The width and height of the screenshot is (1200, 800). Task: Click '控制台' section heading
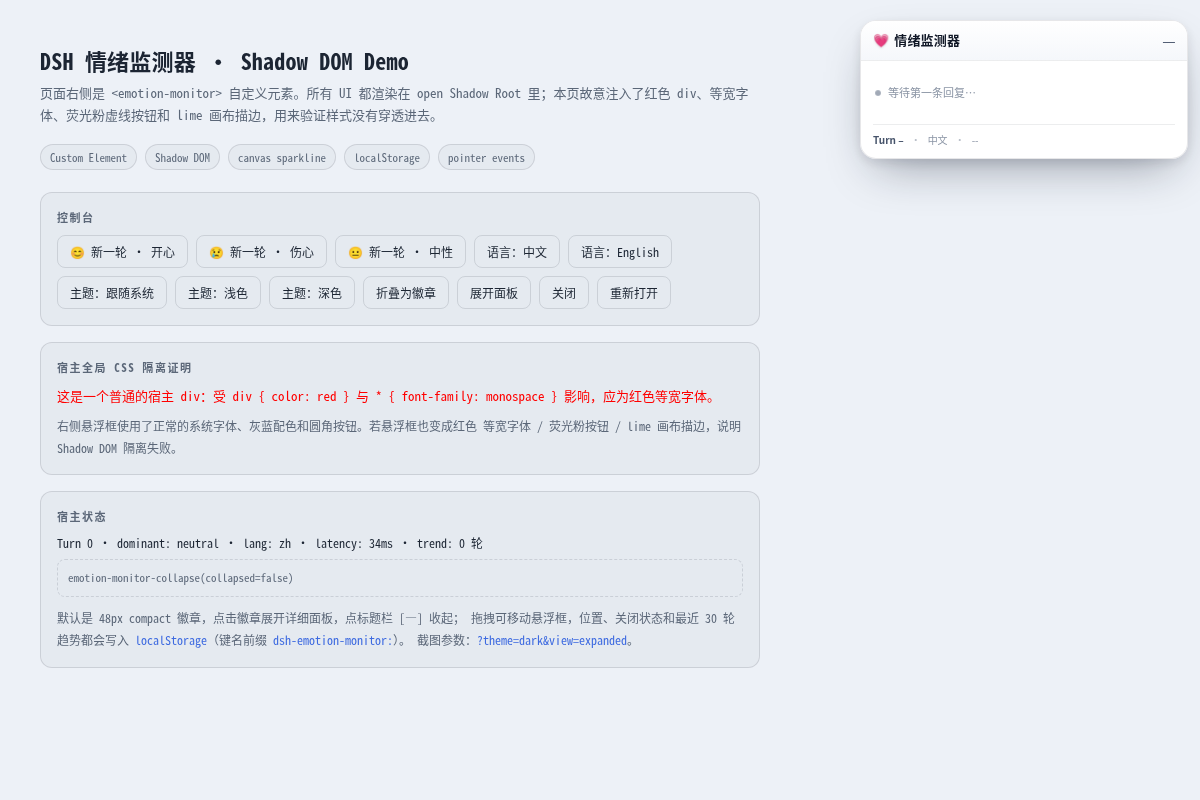point(75,217)
